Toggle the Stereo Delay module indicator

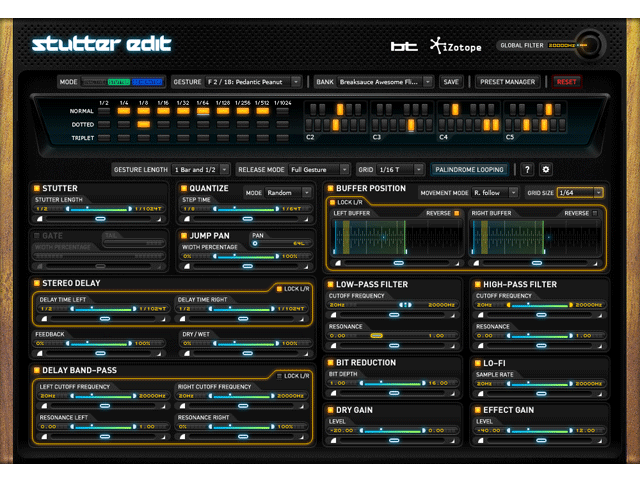click(37, 283)
